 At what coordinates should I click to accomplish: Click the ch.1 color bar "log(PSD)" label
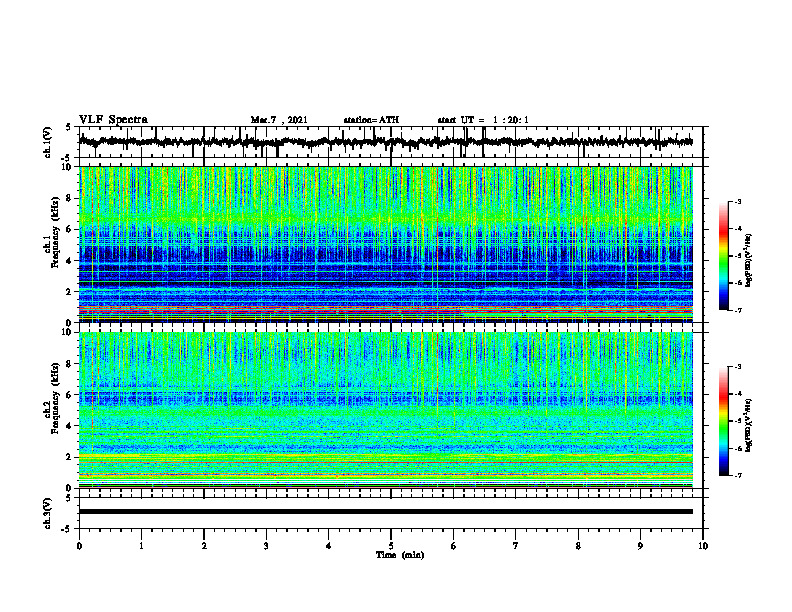(750, 261)
